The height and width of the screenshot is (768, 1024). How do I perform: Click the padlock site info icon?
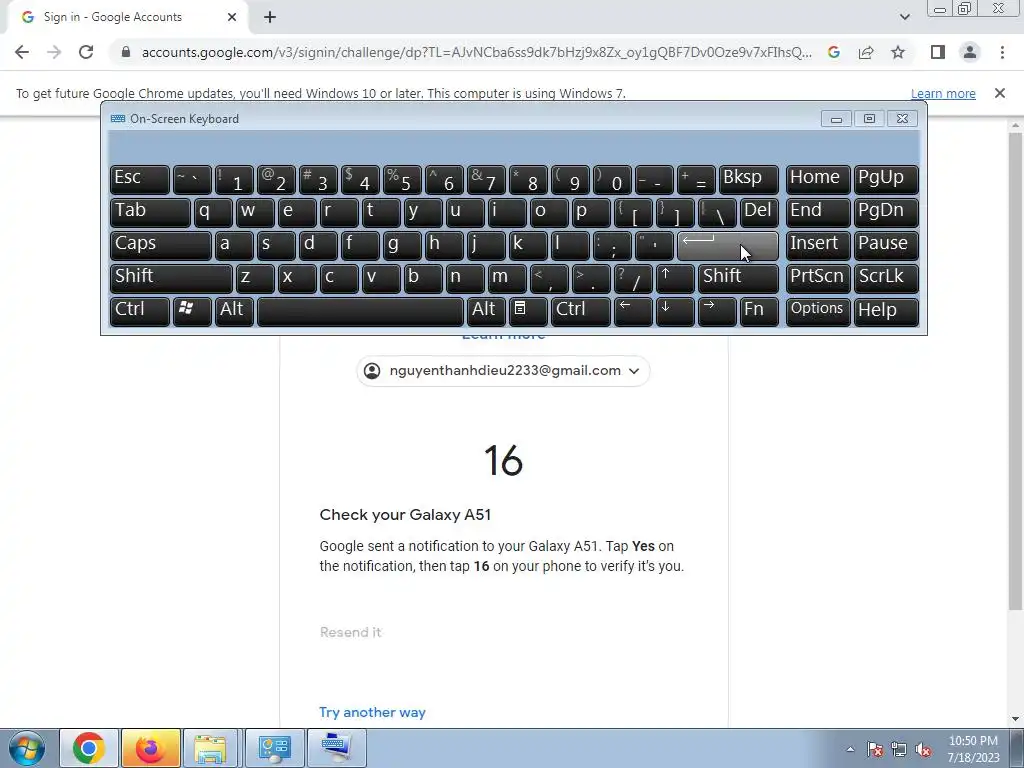click(126, 52)
